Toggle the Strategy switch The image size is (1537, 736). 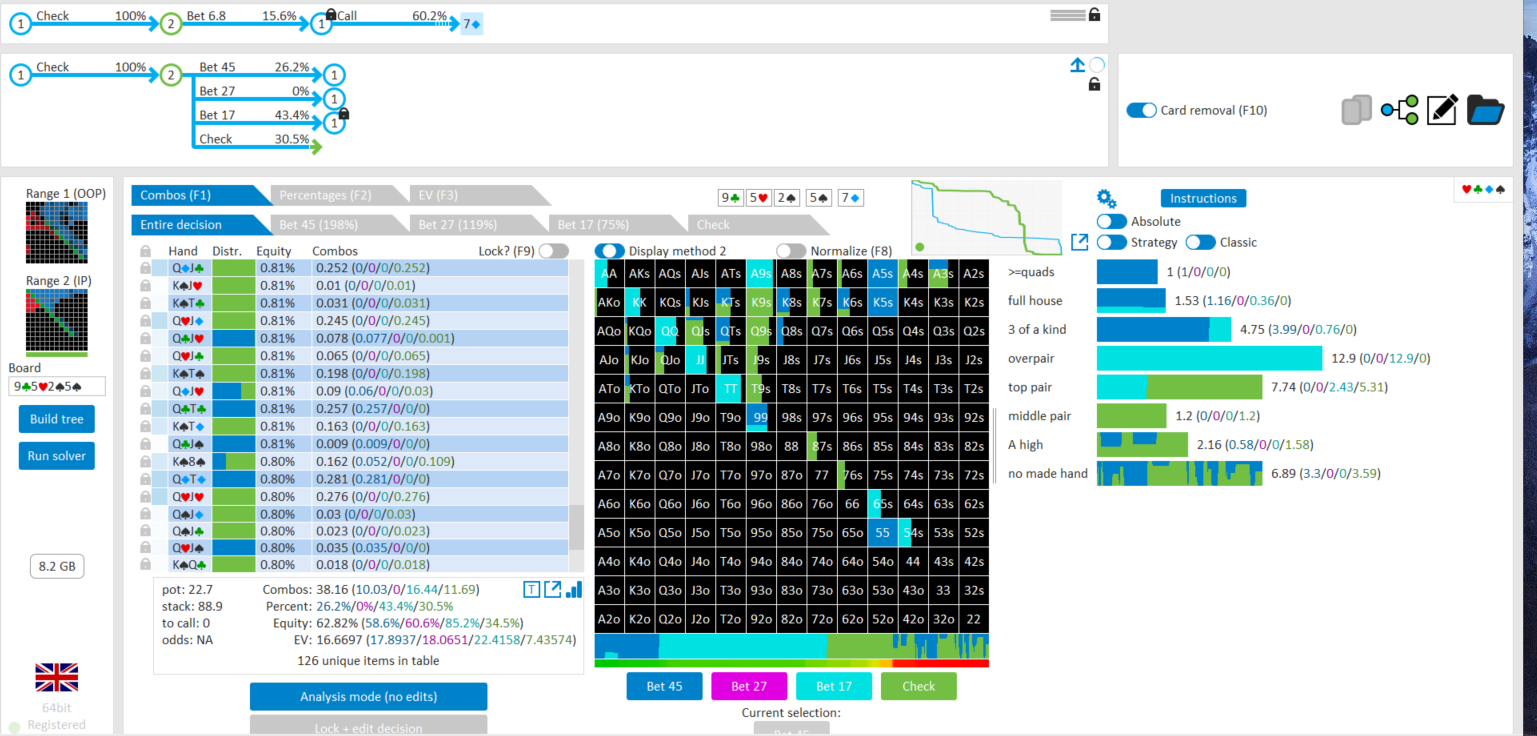(x=1112, y=242)
